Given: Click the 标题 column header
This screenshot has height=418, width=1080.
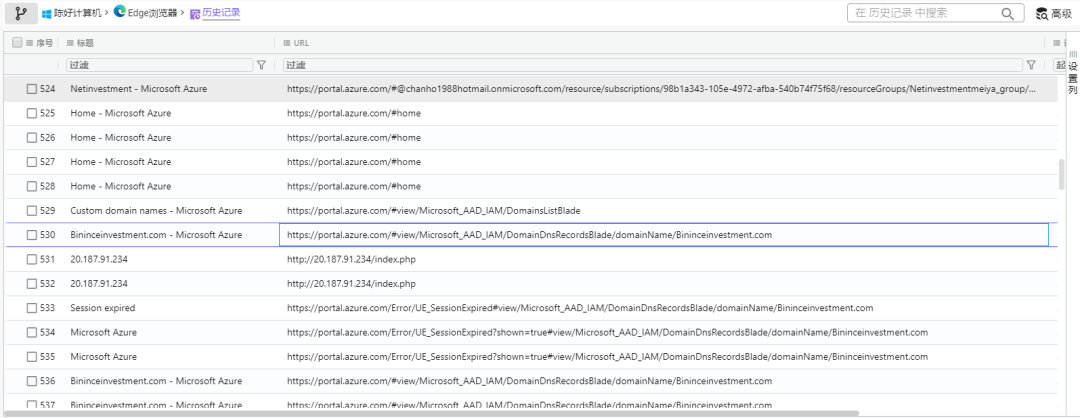Looking at the screenshot, I should coord(85,43).
